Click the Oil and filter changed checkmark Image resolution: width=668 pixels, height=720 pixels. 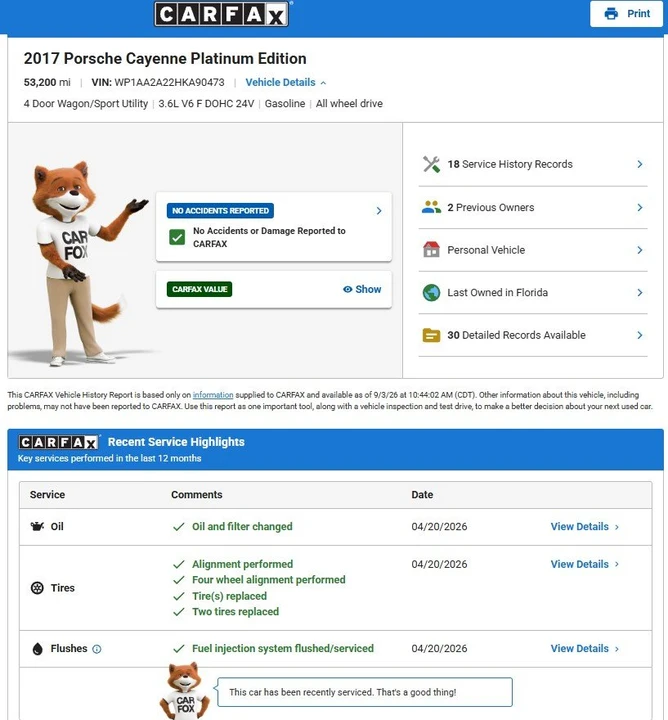click(179, 527)
